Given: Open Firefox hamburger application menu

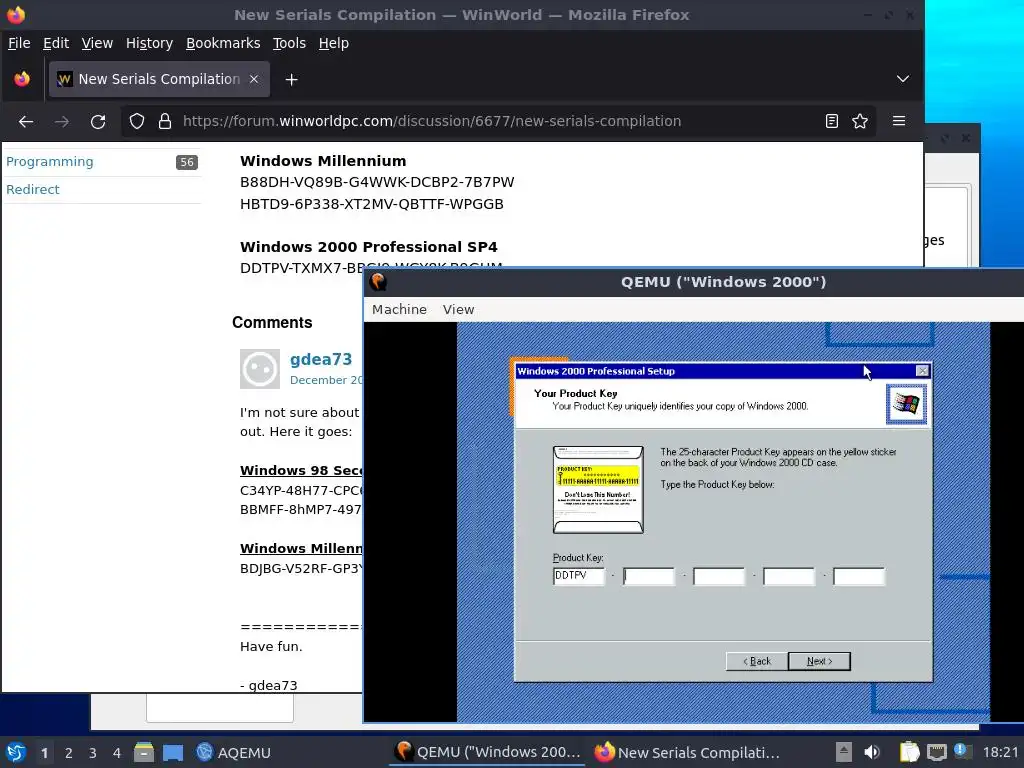Looking at the screenshot, I should [899, 121].
